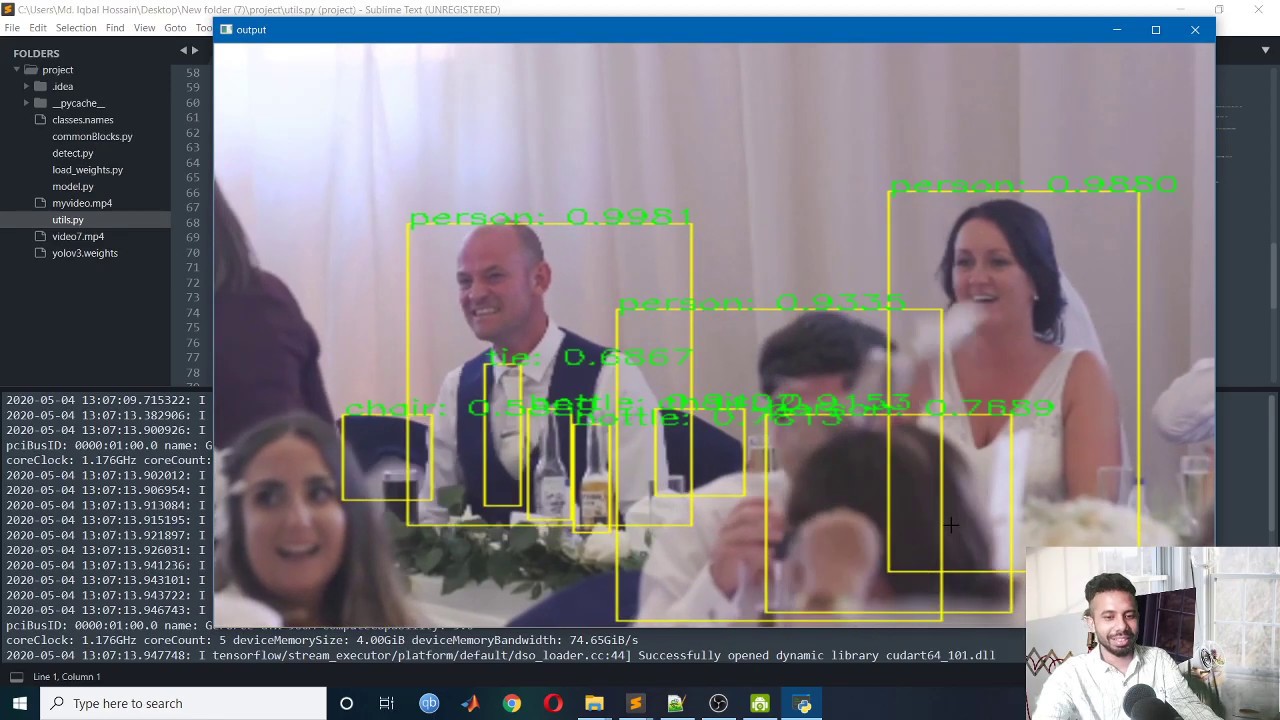Open the Windows Start menu
Screen dimensions: 1280x720
click(19, 703)
